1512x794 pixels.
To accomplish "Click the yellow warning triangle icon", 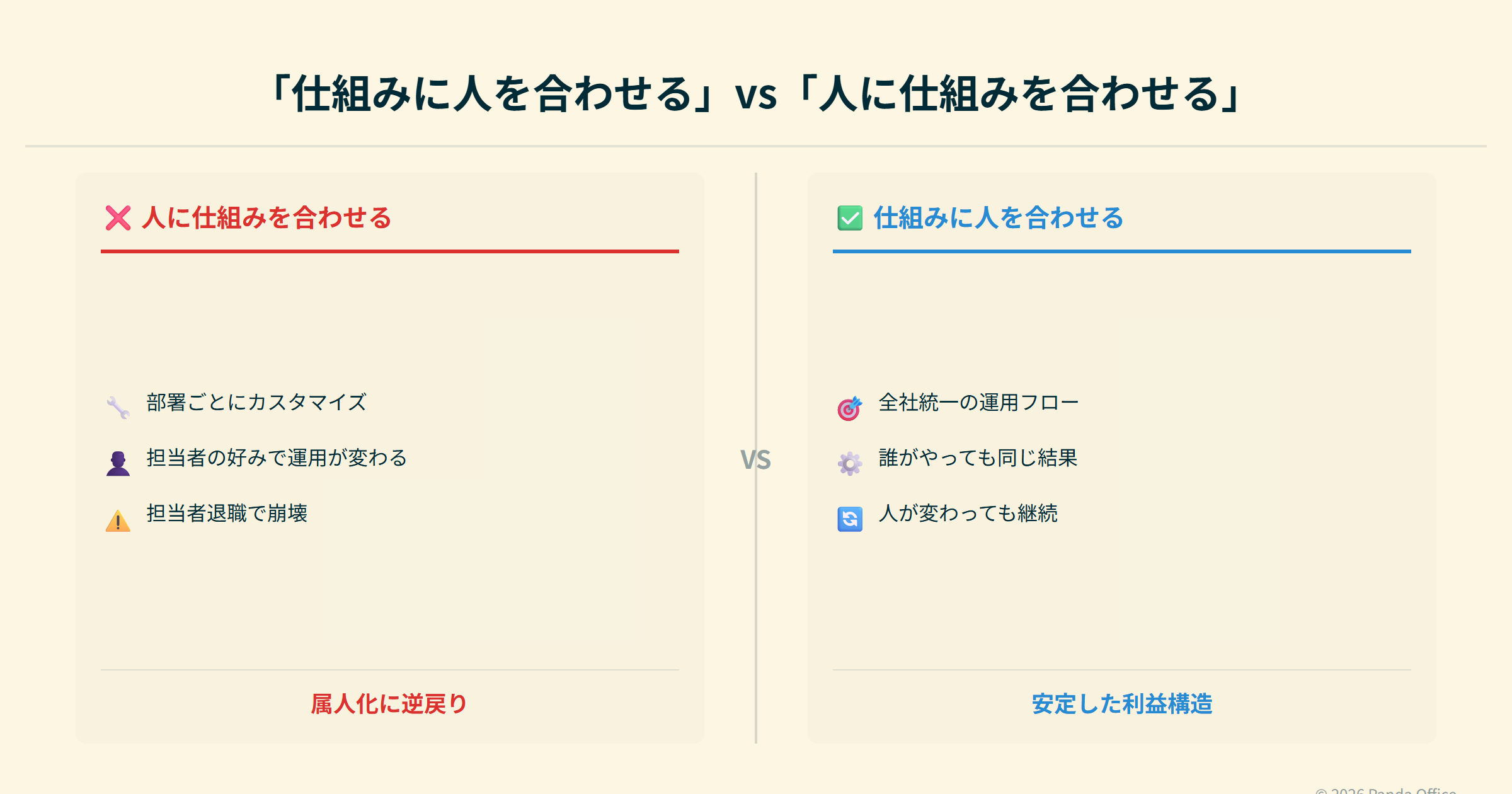I will point(118,521).
